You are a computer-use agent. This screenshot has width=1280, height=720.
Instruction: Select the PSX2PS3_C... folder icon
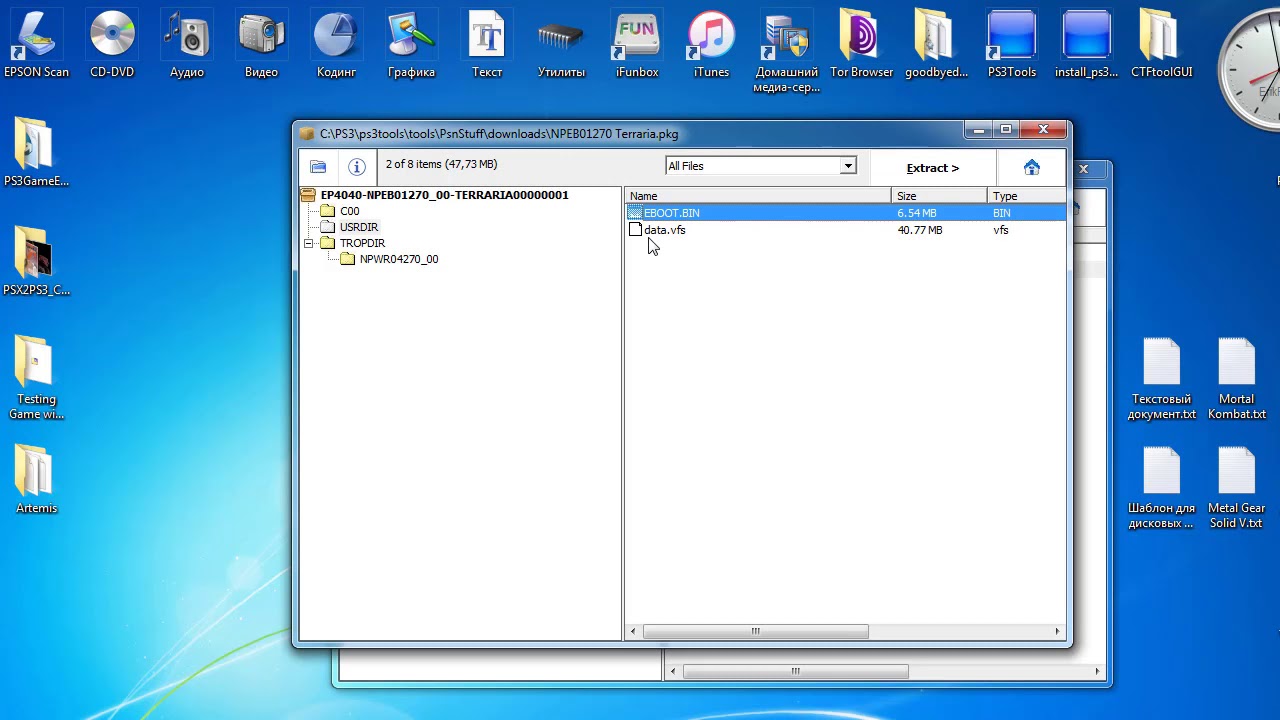[x=37, y=262]
